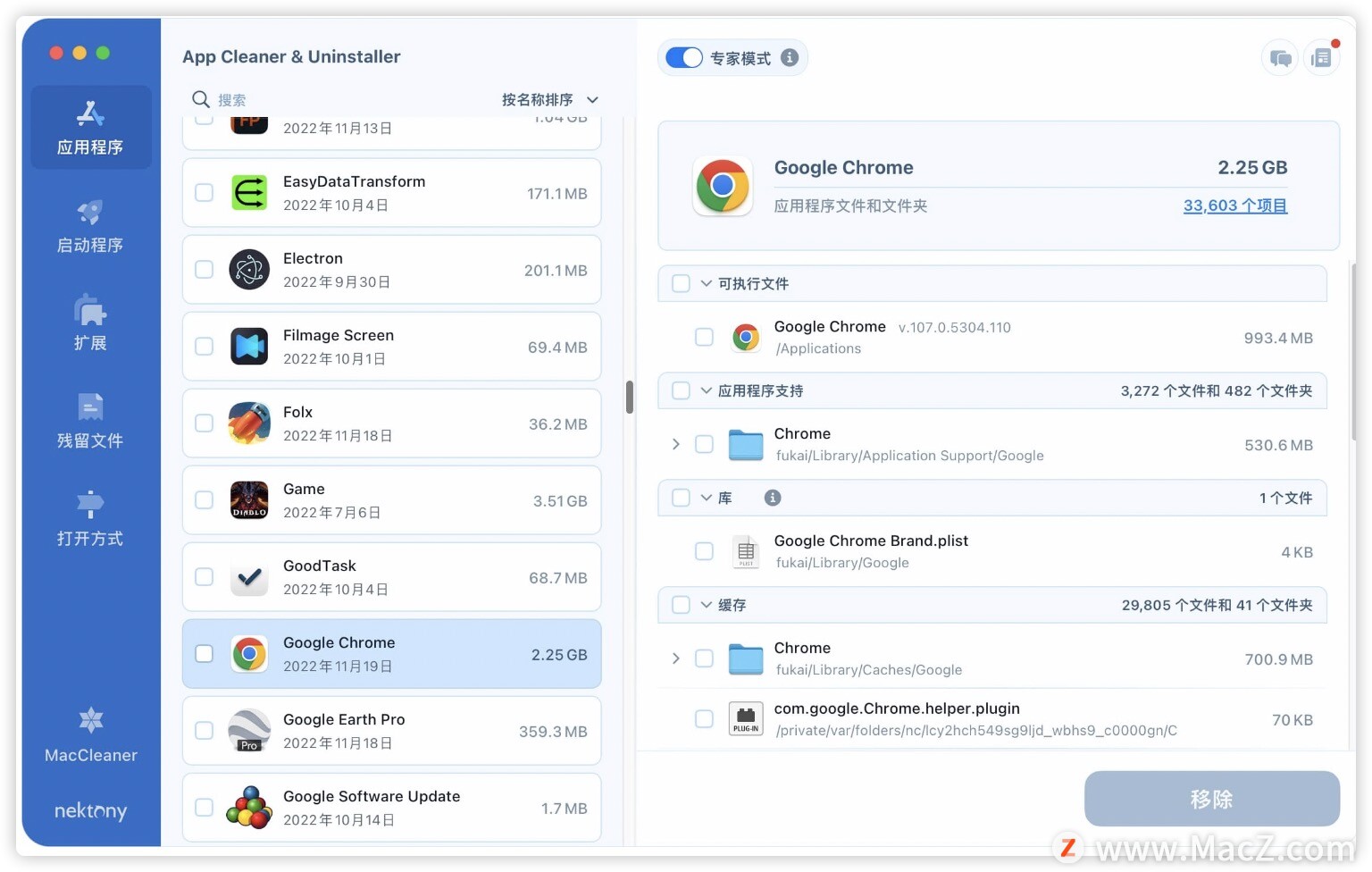Click the nektony logo link
Viewport: 1372px width, 872px height.
[x=90, y=810]
